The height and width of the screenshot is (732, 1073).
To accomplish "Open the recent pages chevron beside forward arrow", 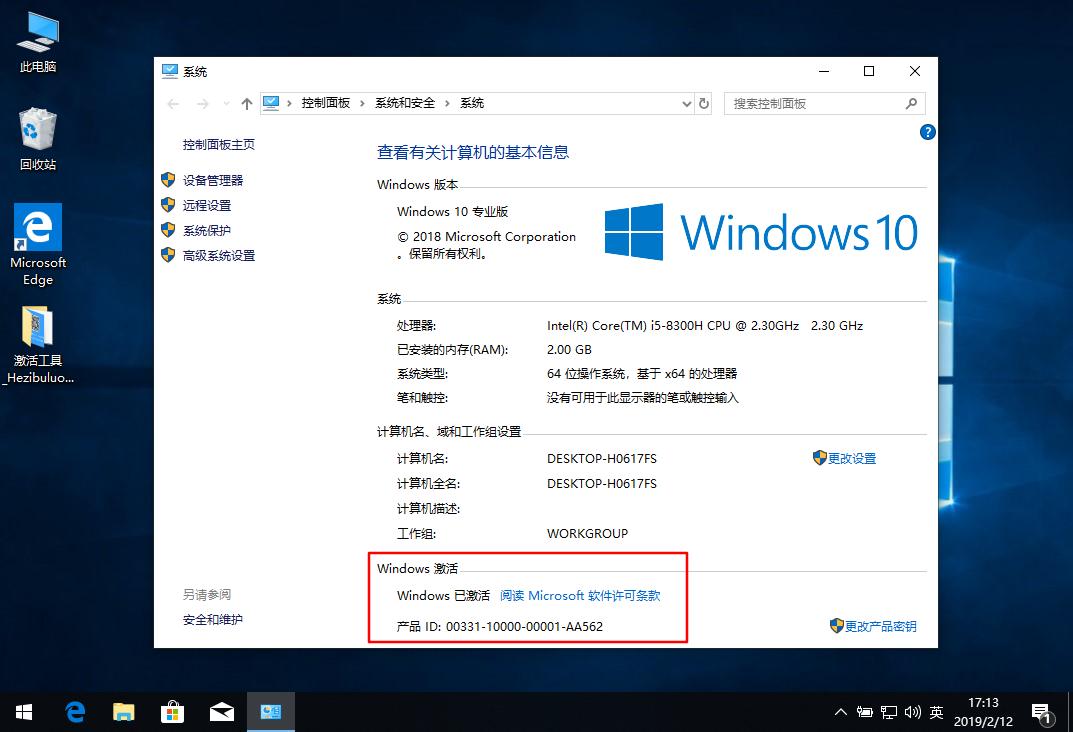I will tap(224, 103).
